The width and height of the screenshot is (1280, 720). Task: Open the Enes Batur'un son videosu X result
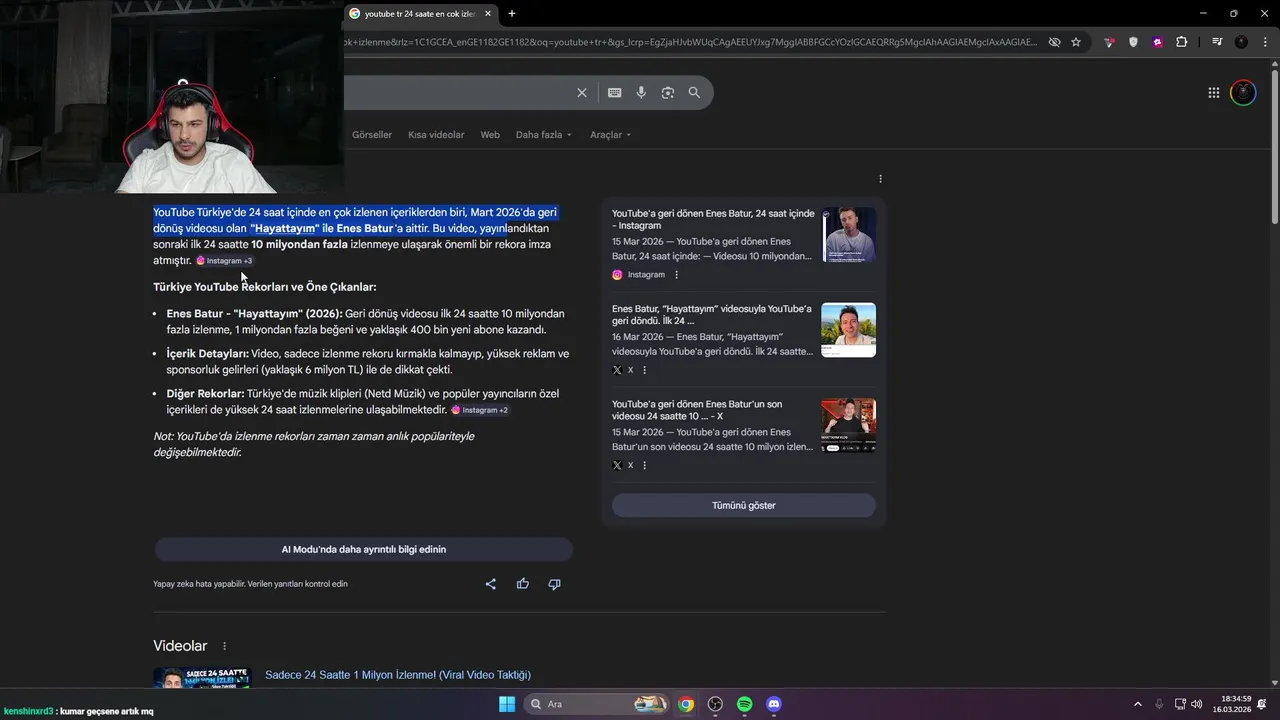697,410
